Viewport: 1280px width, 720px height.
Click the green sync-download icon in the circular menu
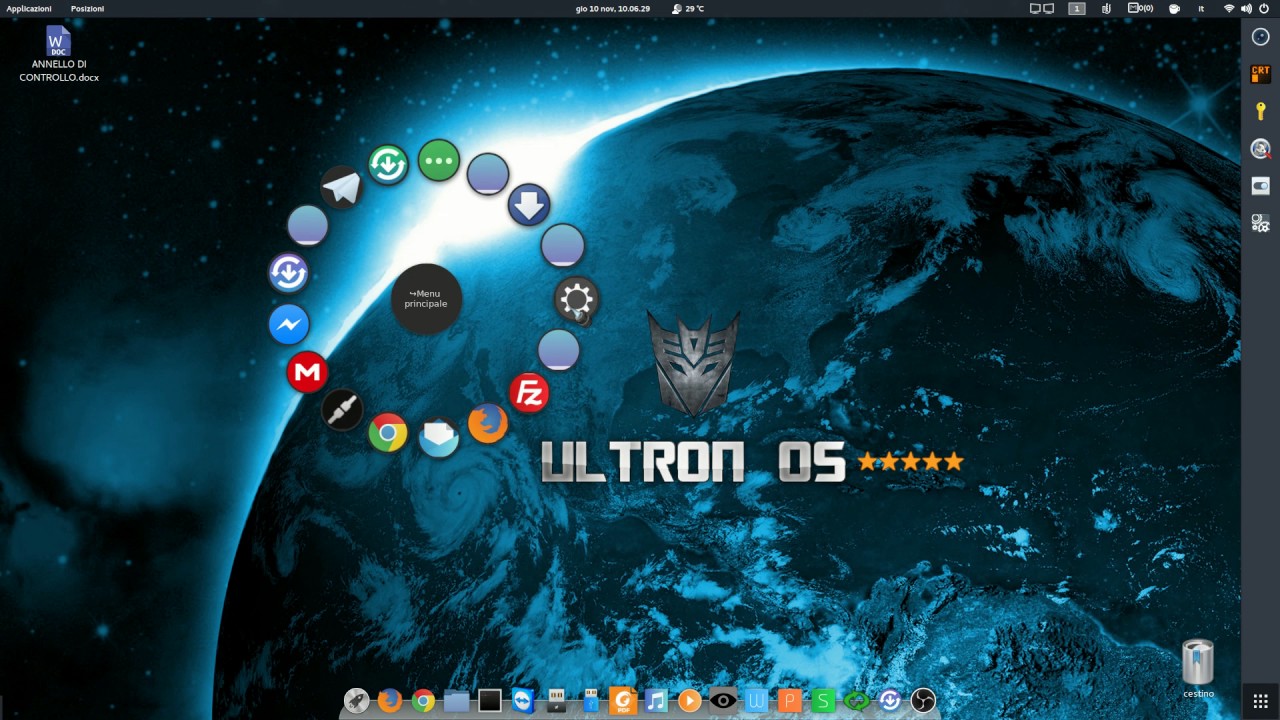(388, 164)
